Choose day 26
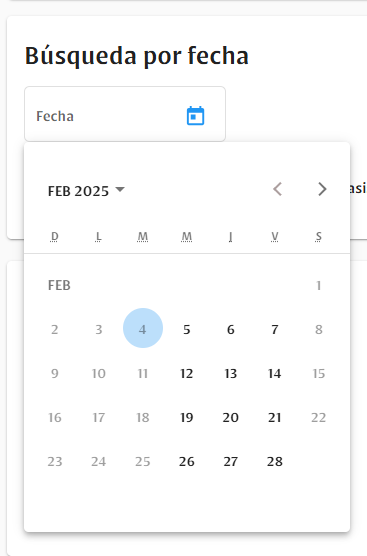The image size is (367, 556). point(187,461)
